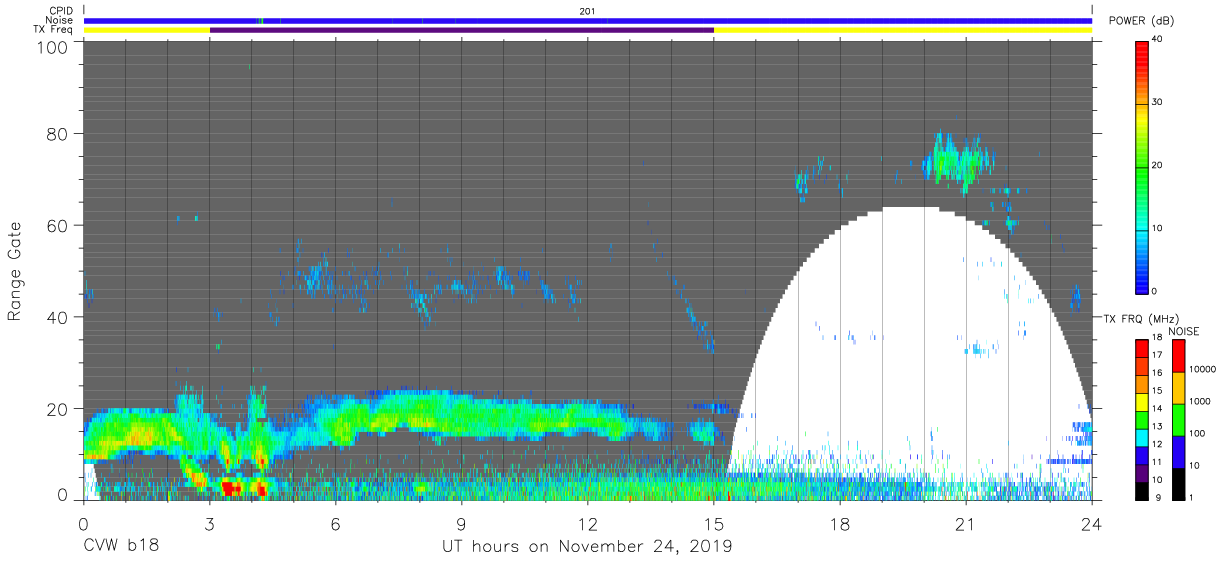Click the Range Gate axis title
This screenshot has height=567, width=1228.
[15, 271]
